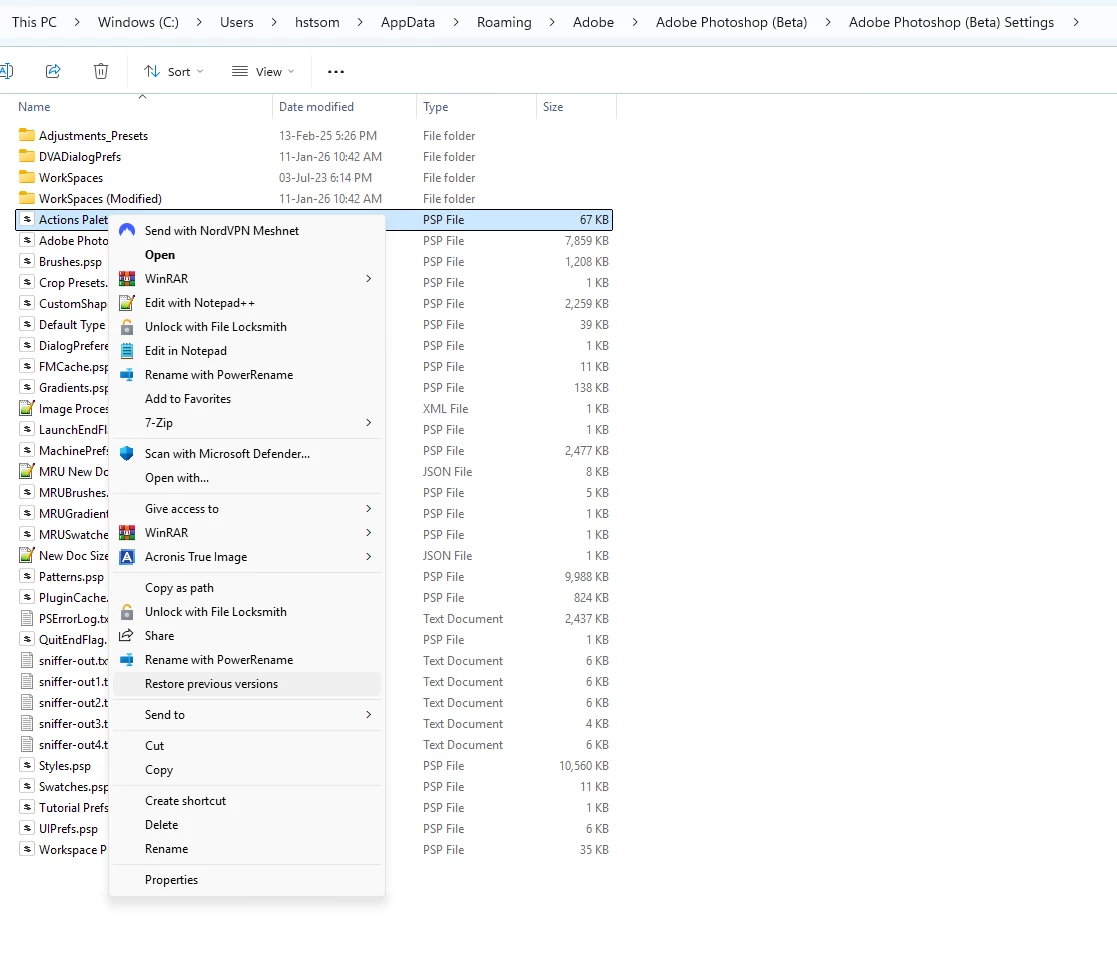Click the Share icon in the toolbar
Screen dimensions: 1117x978
tap(53, 71)
